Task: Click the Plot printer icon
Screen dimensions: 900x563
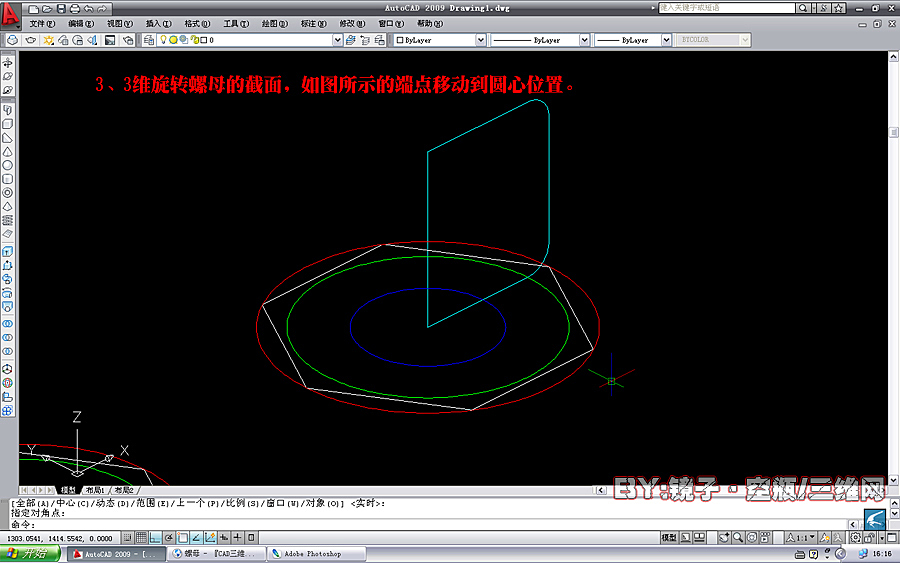Action: coord(75,9)
